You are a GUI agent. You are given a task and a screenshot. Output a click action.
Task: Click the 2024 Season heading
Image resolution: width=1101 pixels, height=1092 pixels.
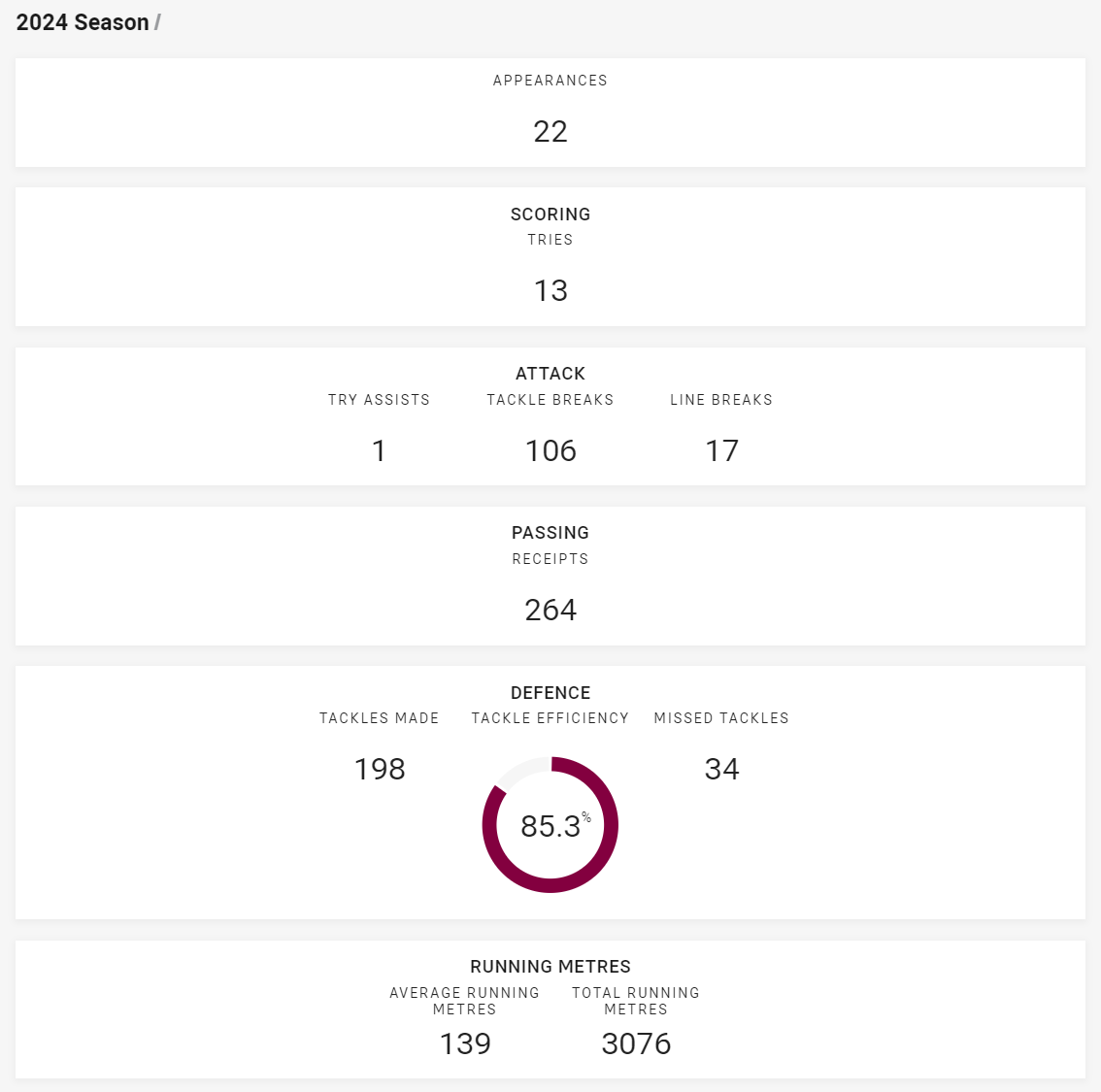coord(83,22)
